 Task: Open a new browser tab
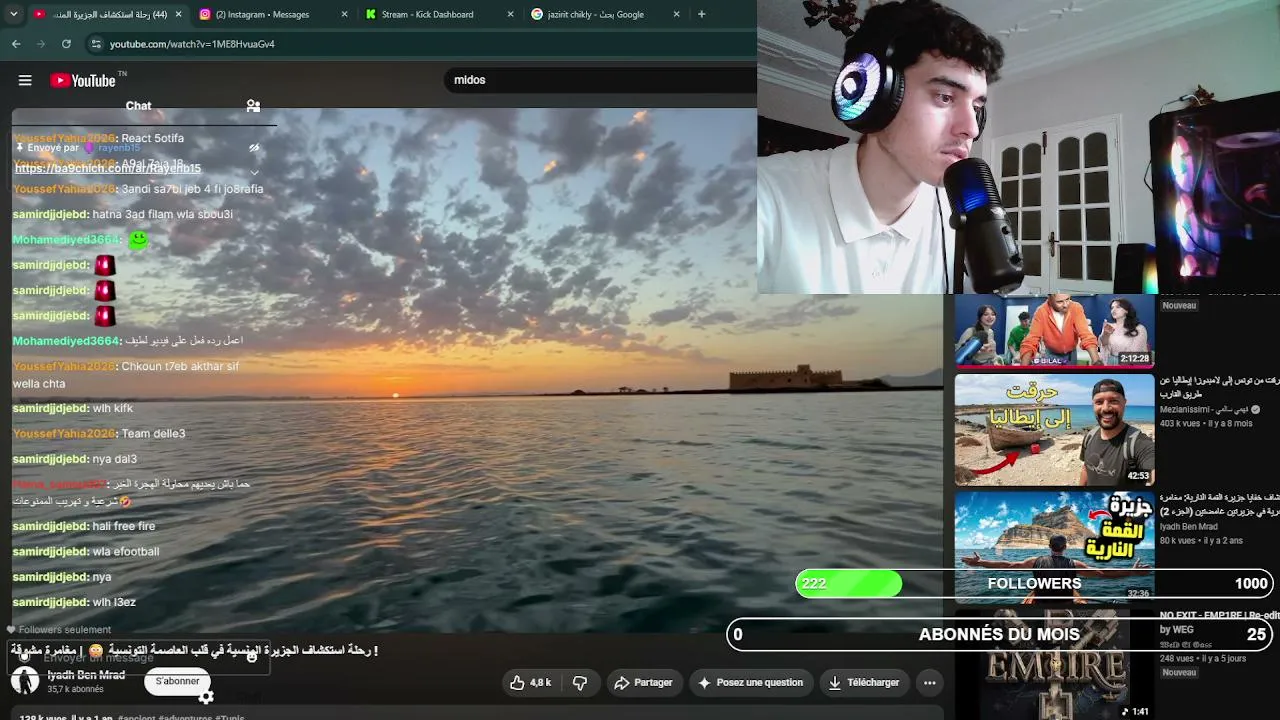tap(701, 14)
